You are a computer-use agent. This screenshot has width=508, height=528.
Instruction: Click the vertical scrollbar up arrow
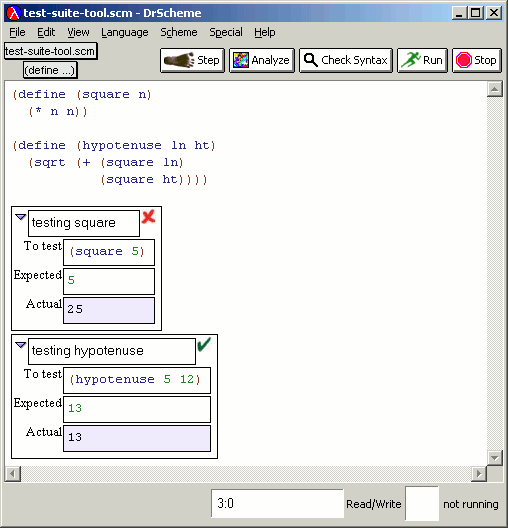pyautogui.click(x=495, y=89)
